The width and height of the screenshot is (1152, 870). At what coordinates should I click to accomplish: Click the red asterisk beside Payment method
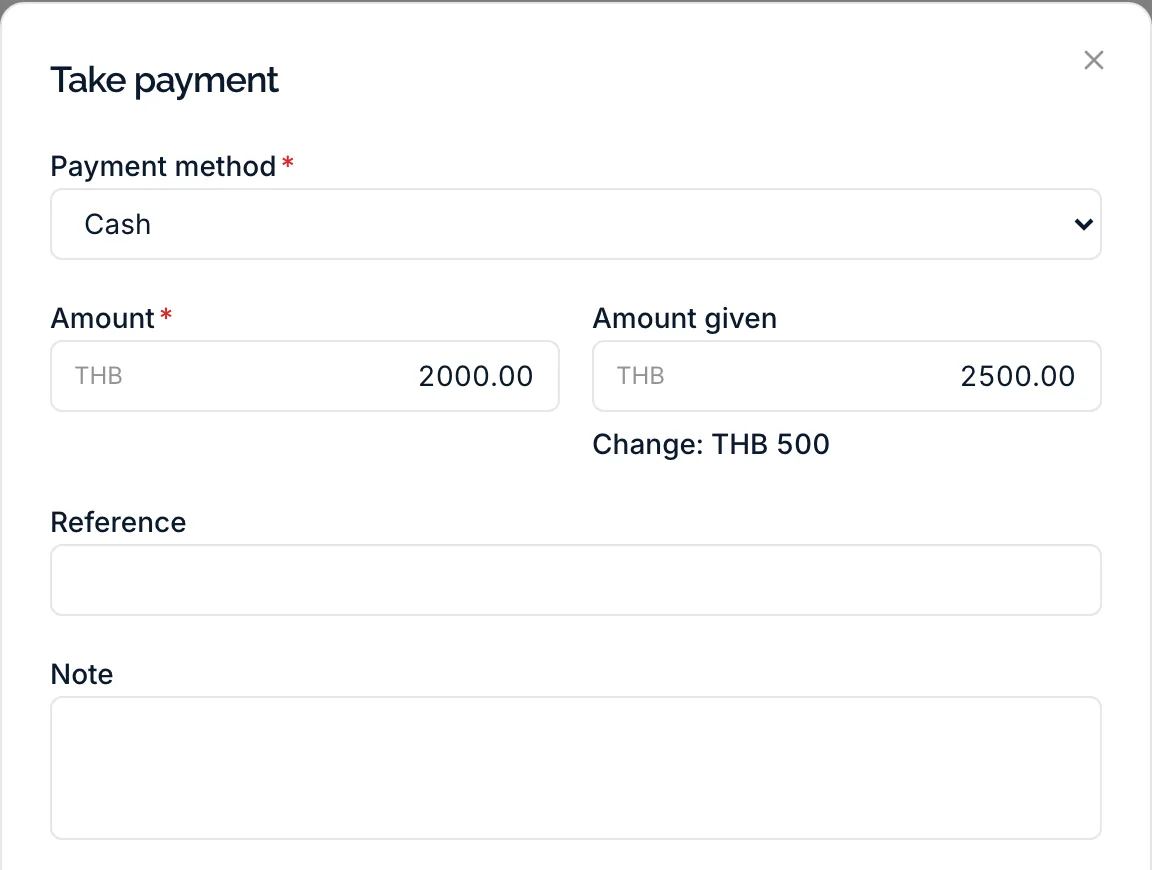click(288, 162)
